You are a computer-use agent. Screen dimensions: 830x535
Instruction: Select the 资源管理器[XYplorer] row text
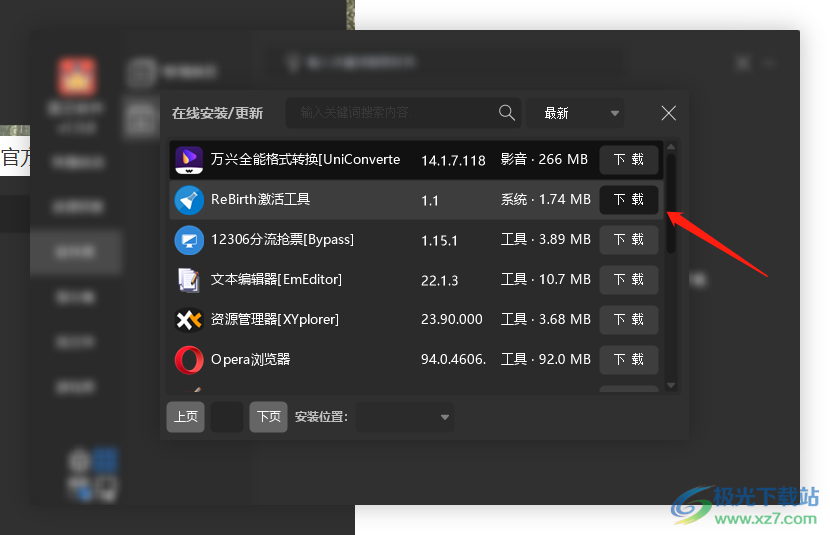click(x=275, y=320)
